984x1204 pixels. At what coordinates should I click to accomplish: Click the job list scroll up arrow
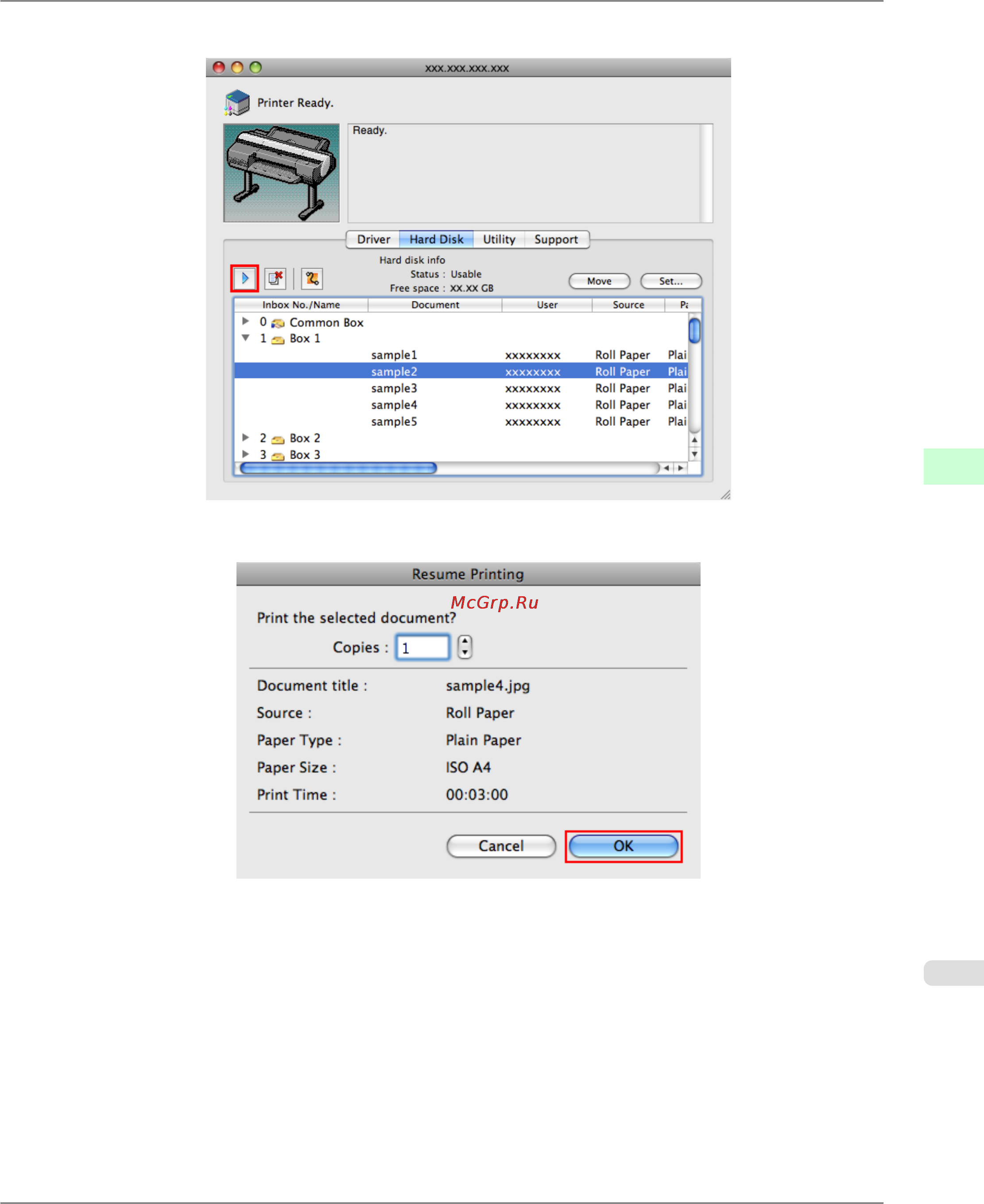click(694, 440)
